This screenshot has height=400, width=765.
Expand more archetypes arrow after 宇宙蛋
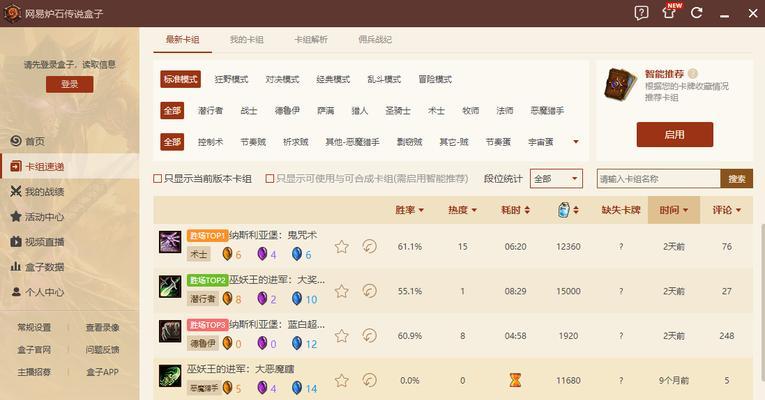click(x=576, y=142)
